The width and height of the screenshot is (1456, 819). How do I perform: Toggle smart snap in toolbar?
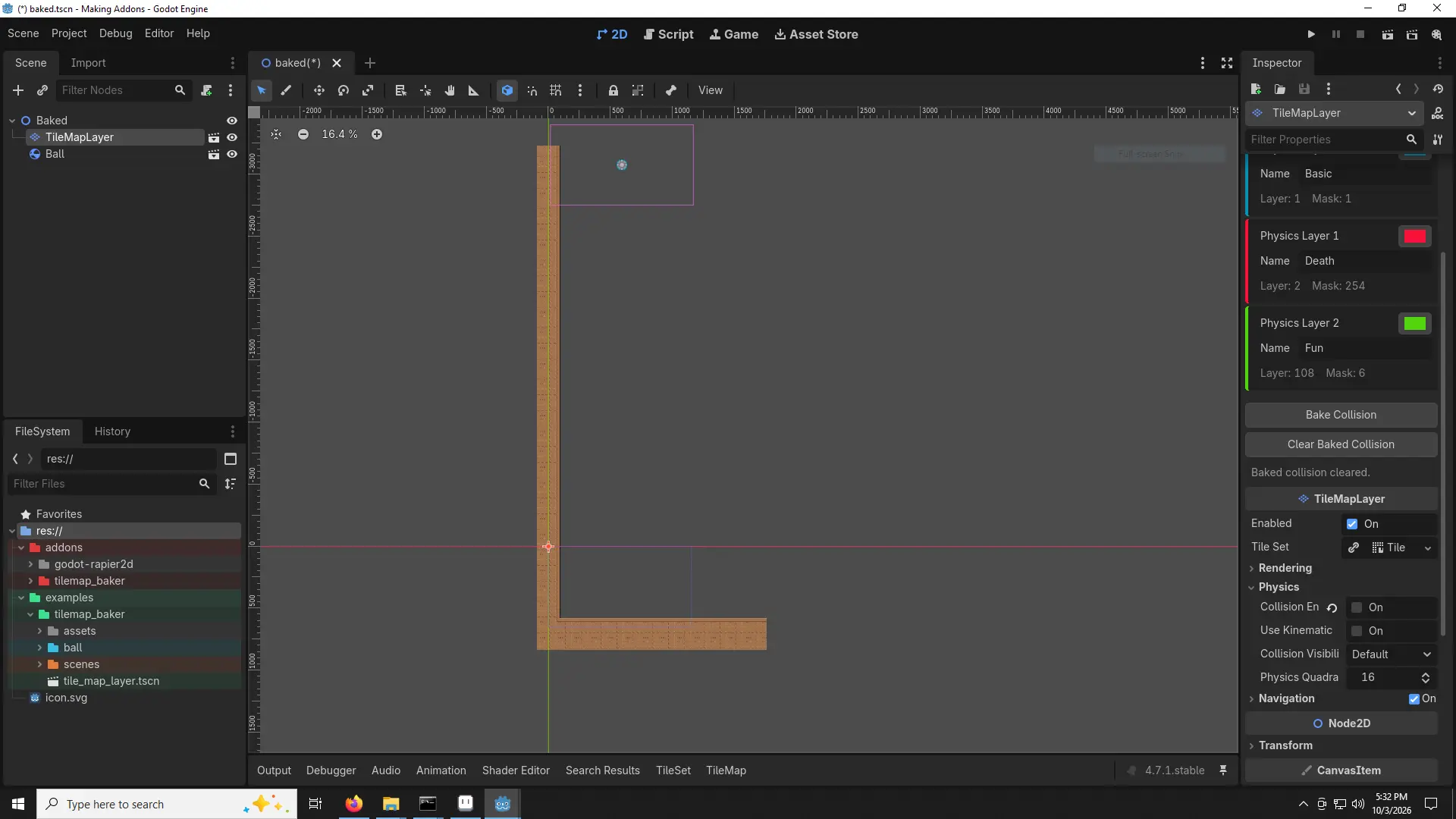[532, 90]
